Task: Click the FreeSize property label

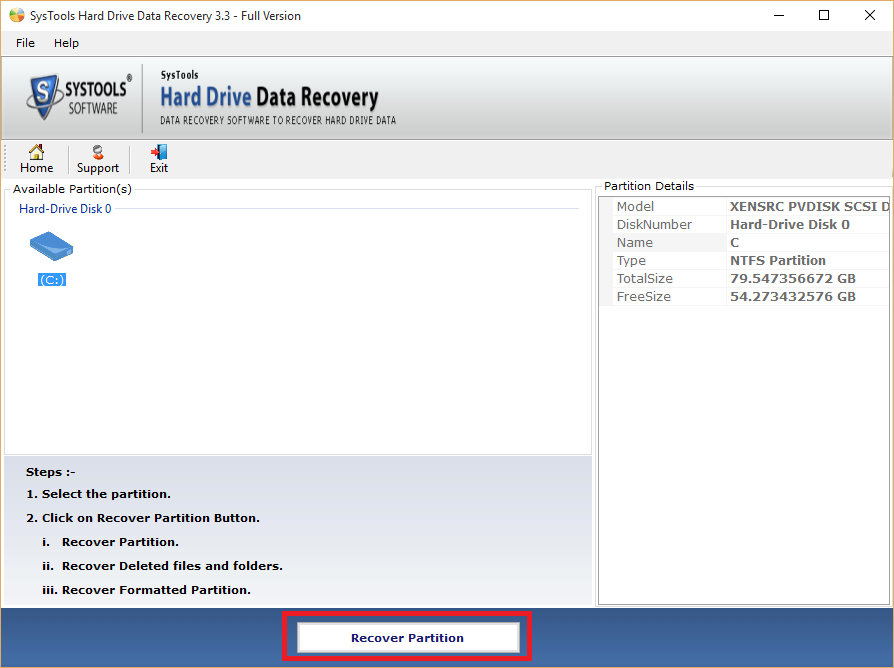Action: pyautogui.click(x=643, y=296)
